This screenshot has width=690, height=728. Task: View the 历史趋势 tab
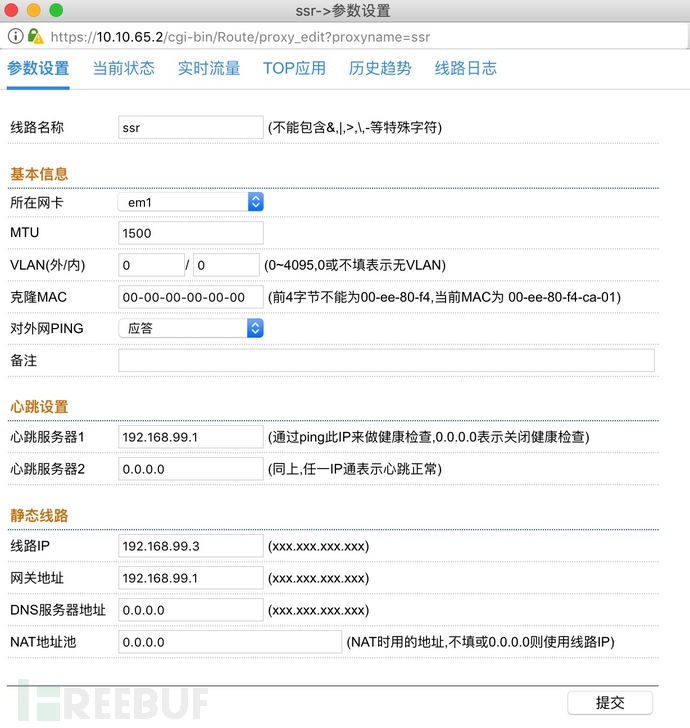pos(380,69)
